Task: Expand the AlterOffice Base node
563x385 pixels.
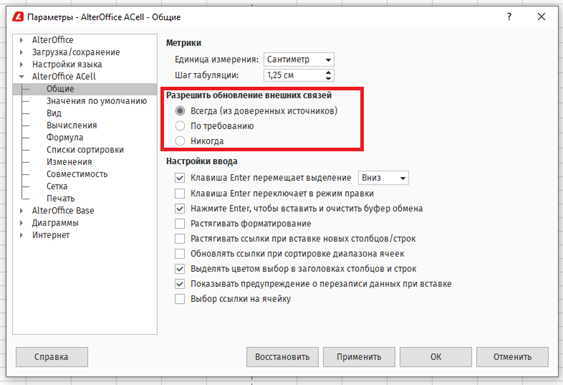Action: click(x=21, y=211)
